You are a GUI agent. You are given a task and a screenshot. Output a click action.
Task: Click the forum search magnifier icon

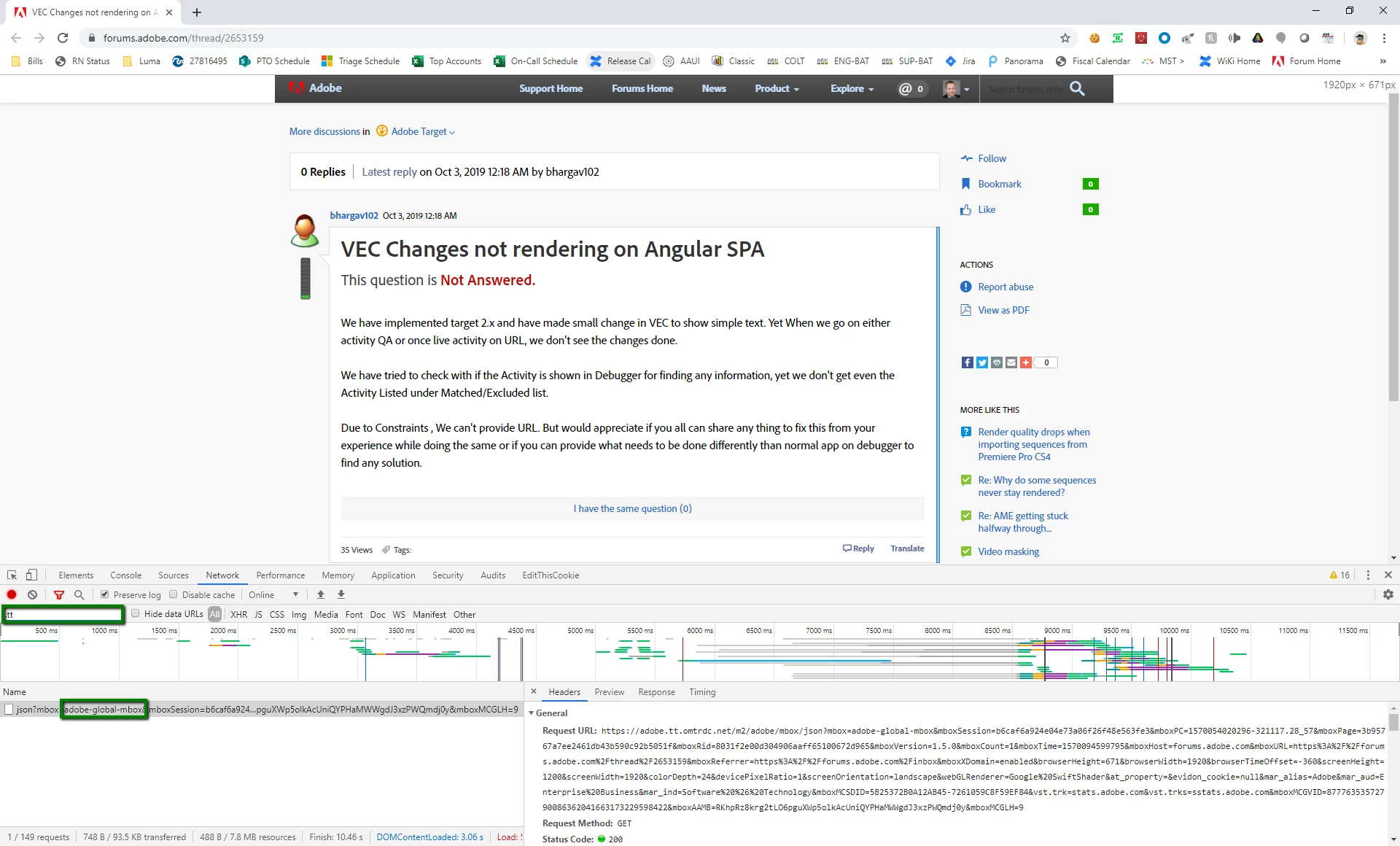coord(1077,89)
